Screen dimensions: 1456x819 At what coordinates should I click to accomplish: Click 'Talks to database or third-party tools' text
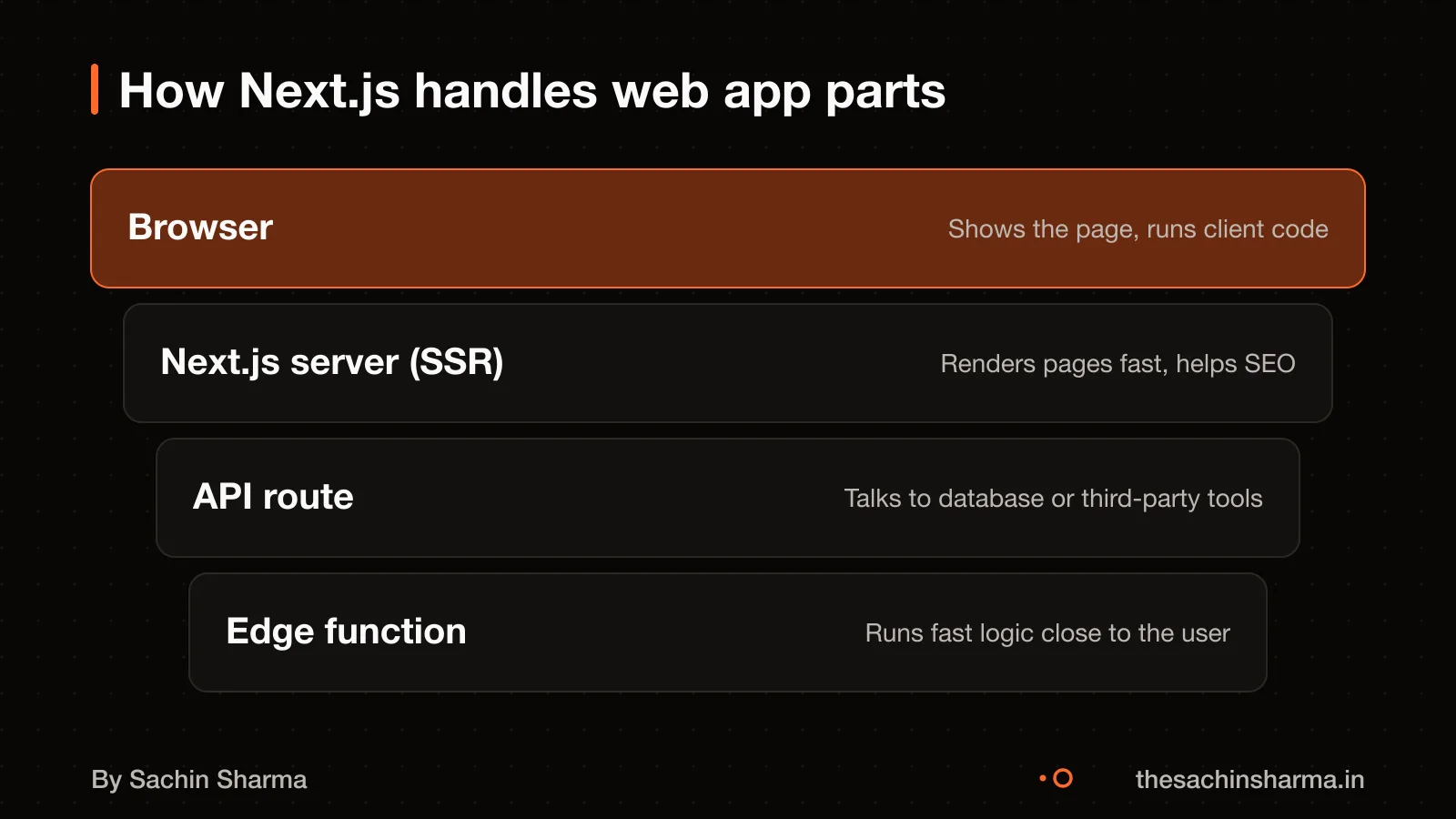tap(1053, 499)
